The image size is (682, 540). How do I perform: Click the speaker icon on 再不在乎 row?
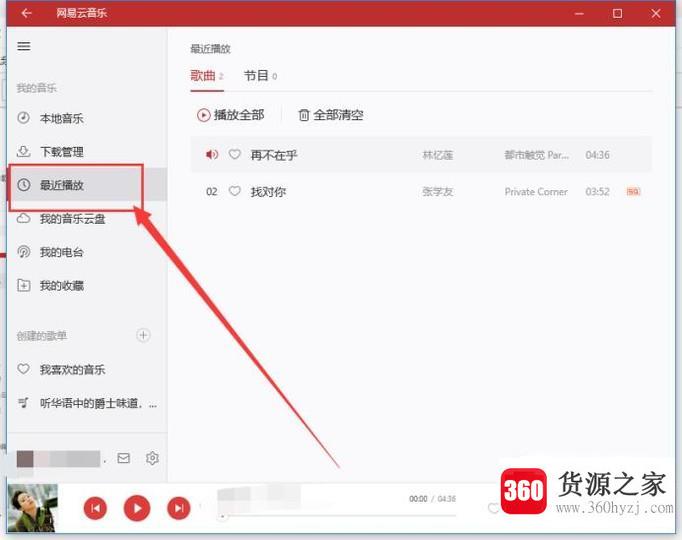(212, 154)
